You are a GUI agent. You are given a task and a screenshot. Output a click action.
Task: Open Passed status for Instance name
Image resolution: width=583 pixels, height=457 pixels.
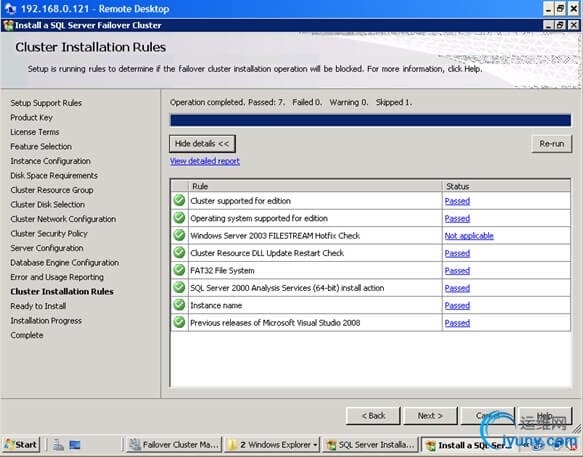pos(457,306)
